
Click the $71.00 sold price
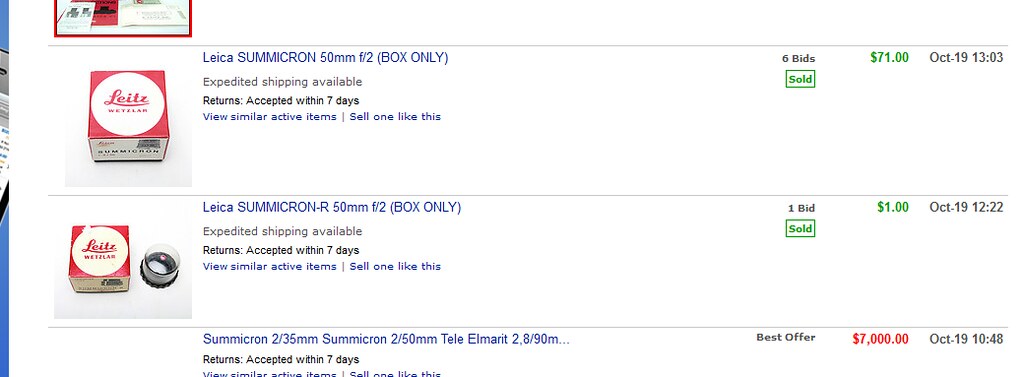(889, 57)
